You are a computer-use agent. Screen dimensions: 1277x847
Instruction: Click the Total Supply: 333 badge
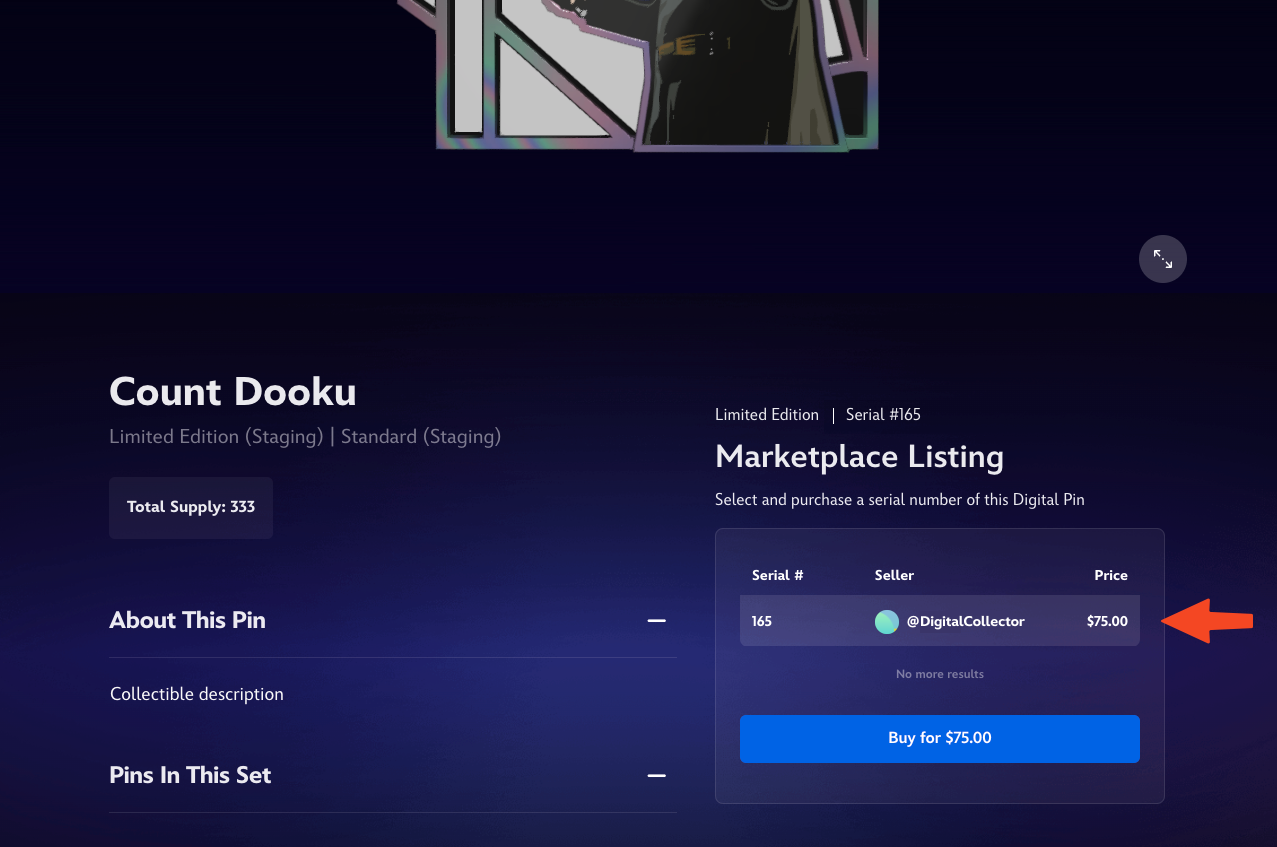[191, 507]
